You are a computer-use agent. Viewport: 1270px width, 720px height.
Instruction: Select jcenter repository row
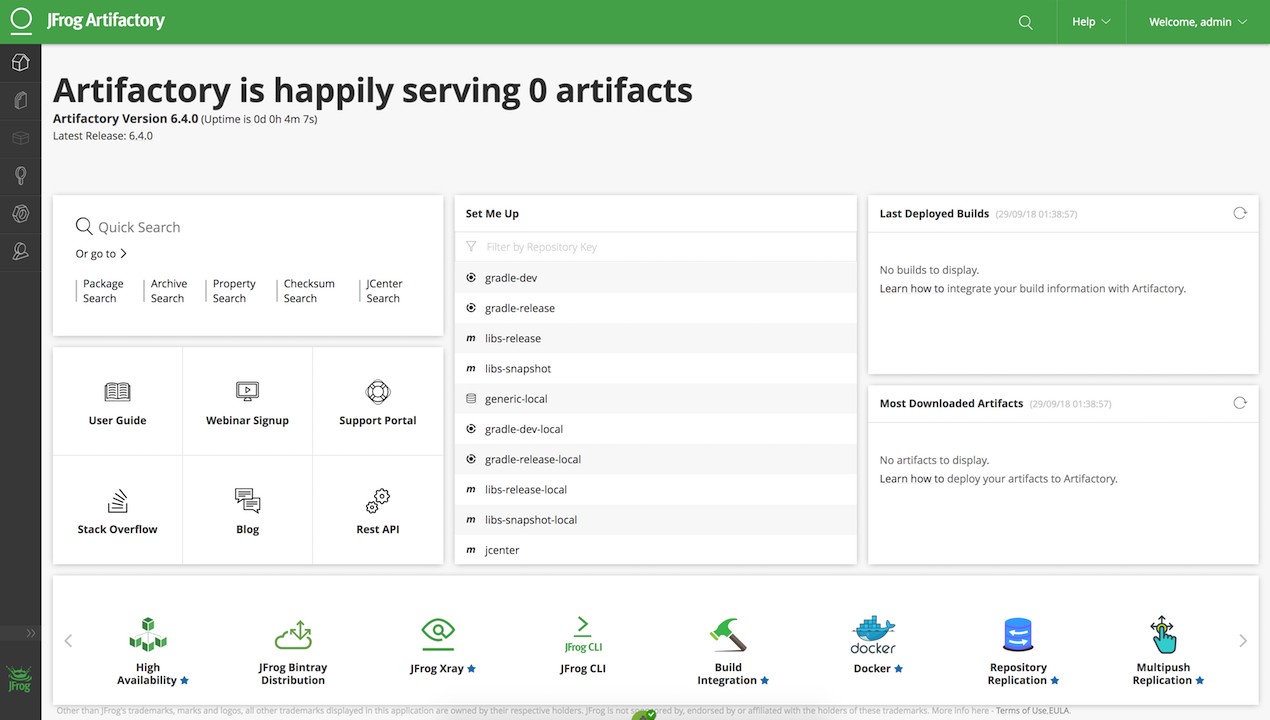(x=656, y=550)
